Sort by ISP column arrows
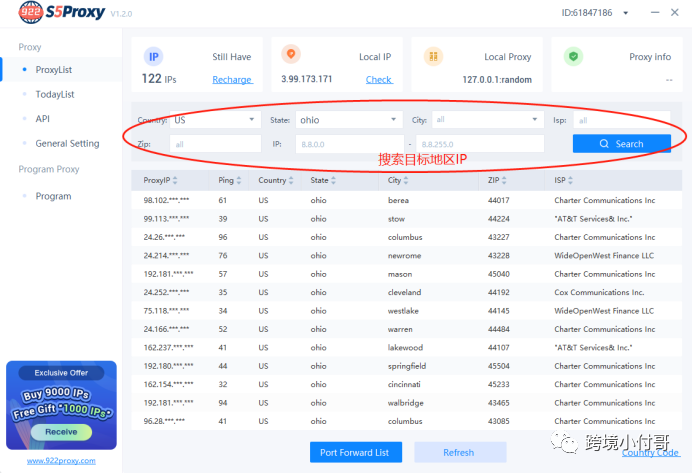Screen dimensions: 692x474 [570, 180]
